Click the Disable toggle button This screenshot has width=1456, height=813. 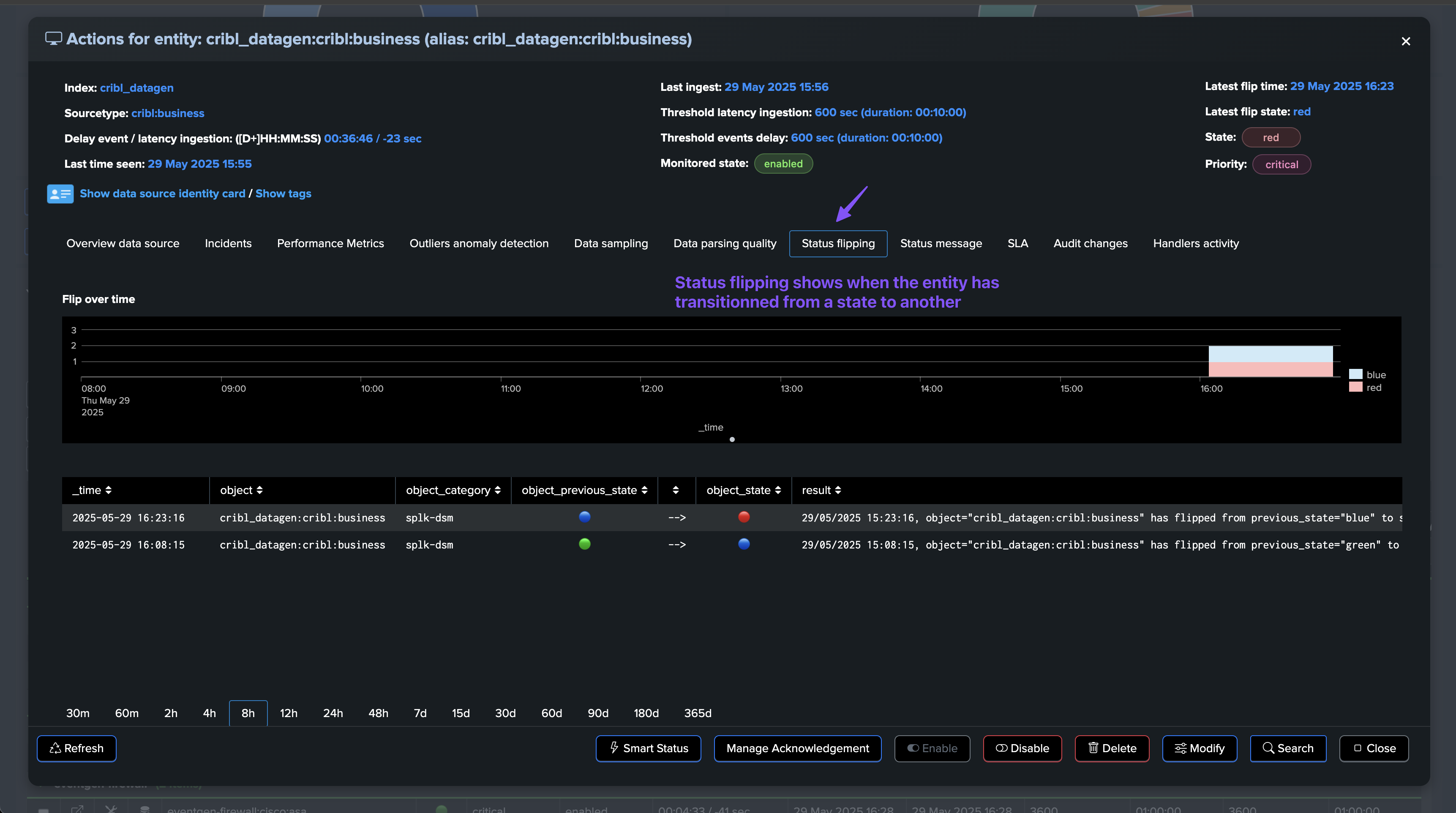[x=1022, y=748]
